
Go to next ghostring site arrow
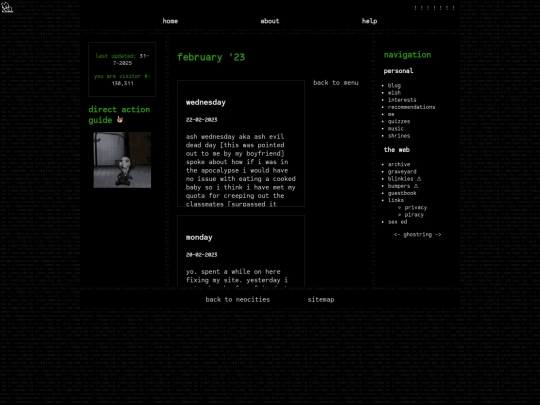pyautogui.click(x=438, y=235)
